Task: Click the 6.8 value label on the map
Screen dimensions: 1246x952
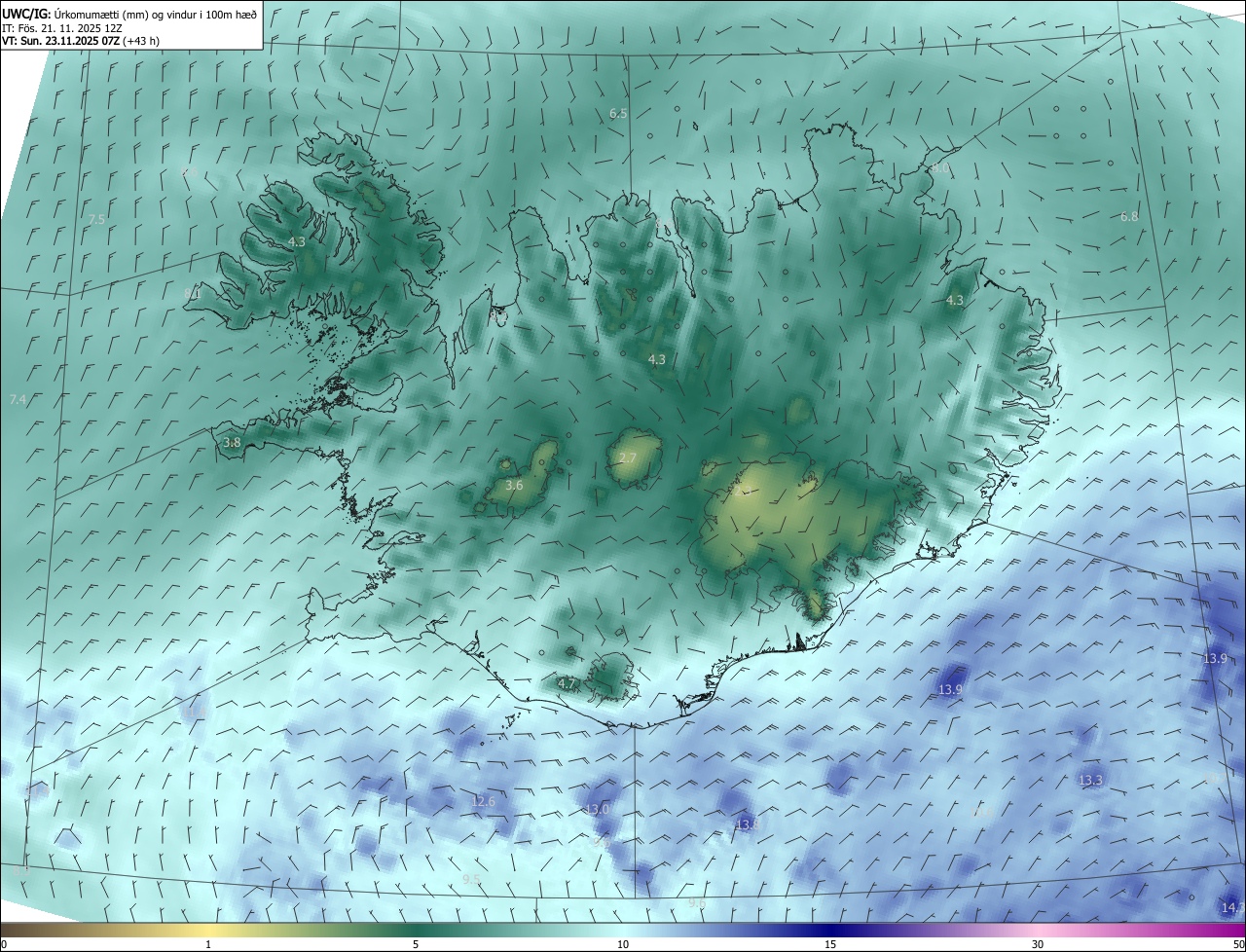Action: (1129, 217)
